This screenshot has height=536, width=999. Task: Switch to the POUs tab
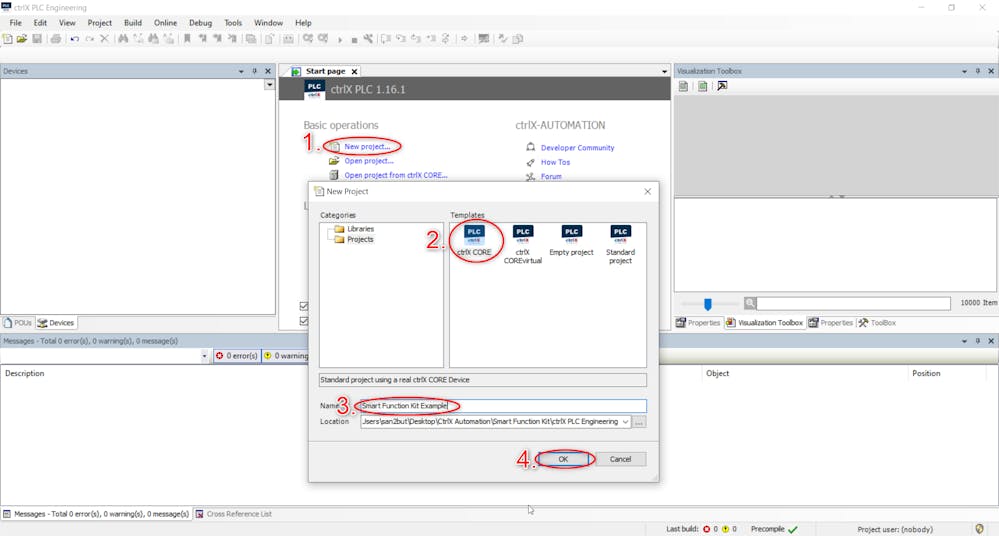click(x=17, y=322)
